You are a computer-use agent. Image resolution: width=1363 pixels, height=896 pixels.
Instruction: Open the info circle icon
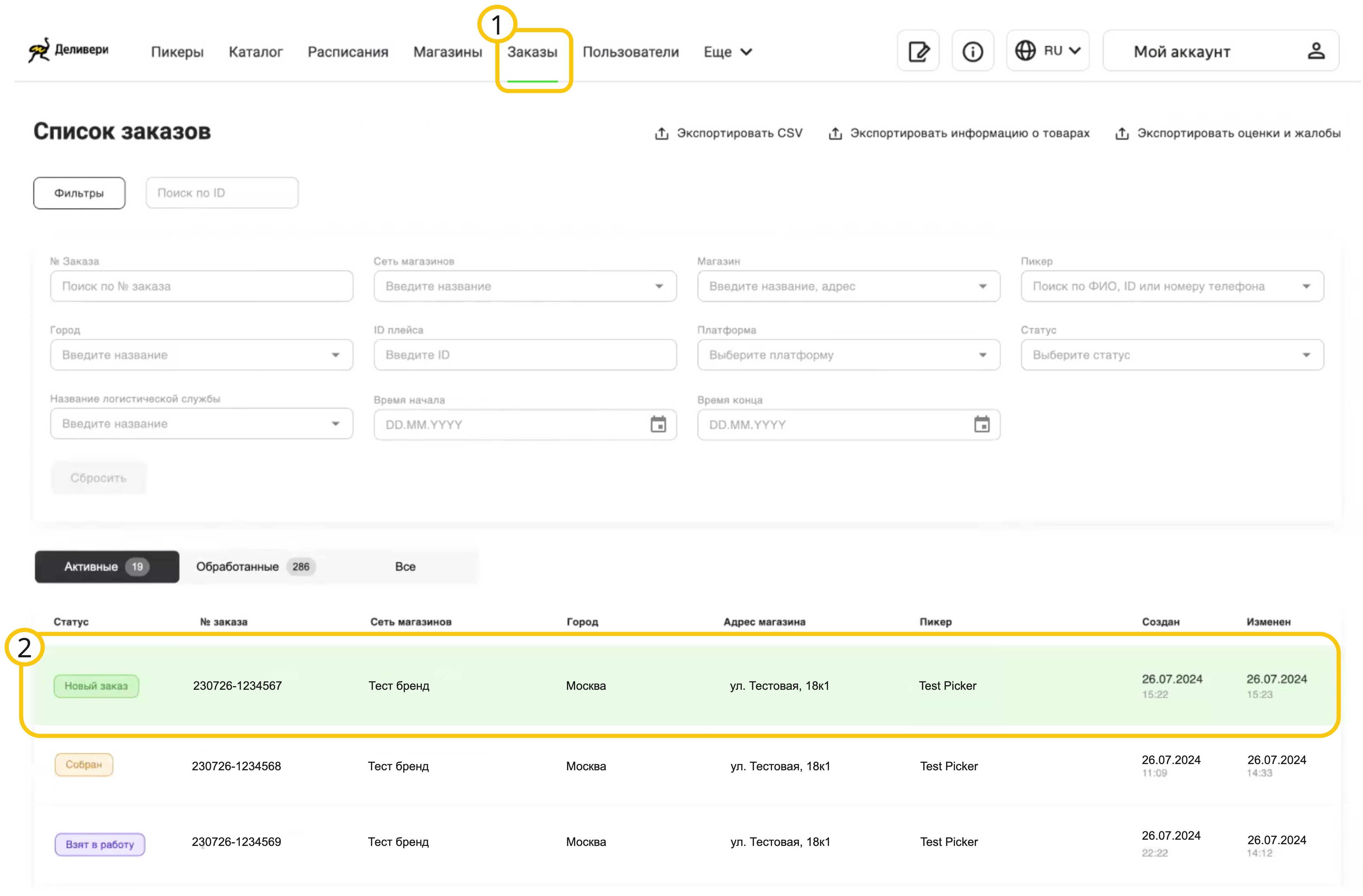pyautogui.click(x=972, y=51)
